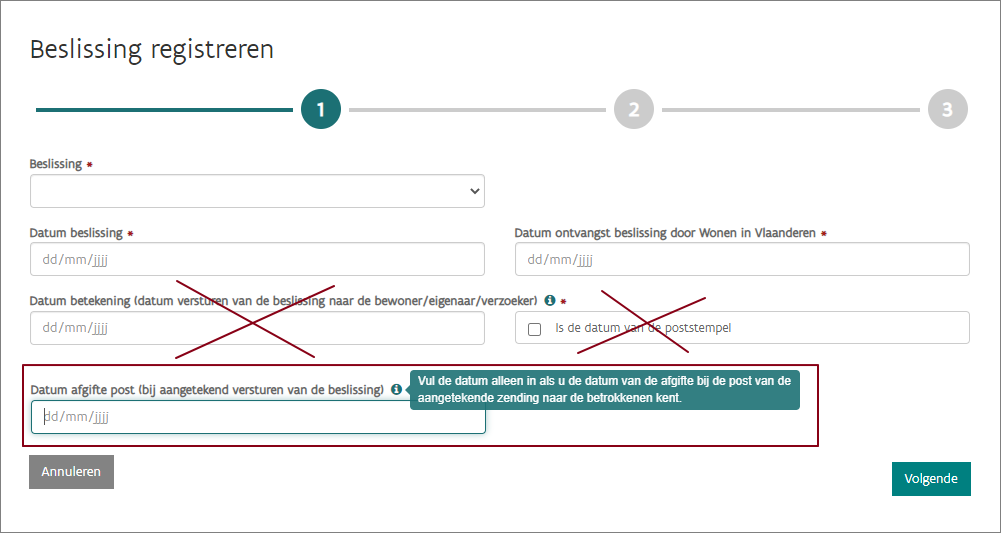Click the 'Datum ontvangst beslissing door Wonen in Vlaanderen' label
The image size is (1001, 533).
coord(665,233)
